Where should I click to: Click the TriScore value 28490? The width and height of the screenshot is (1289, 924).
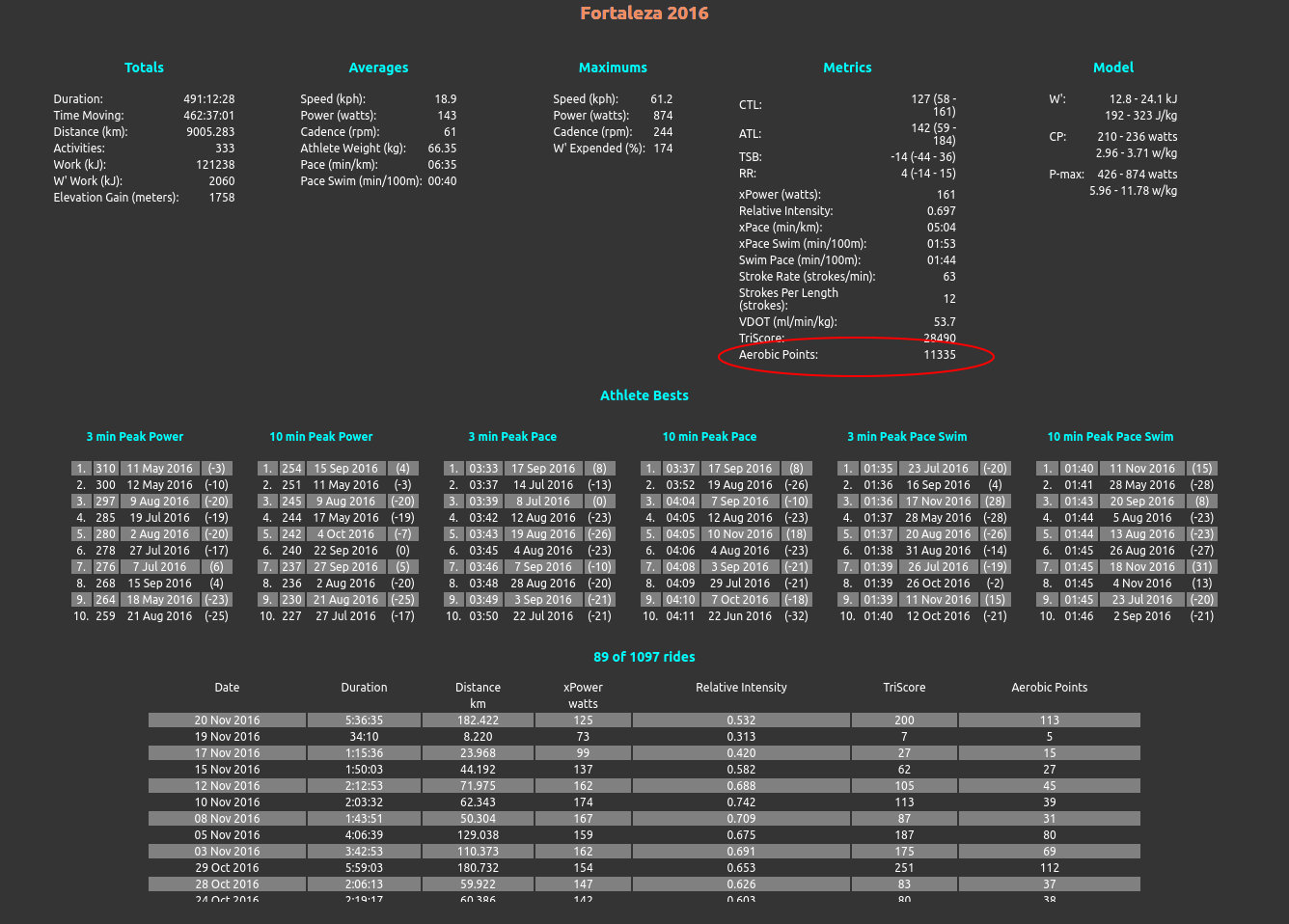[x=940, y=339]
